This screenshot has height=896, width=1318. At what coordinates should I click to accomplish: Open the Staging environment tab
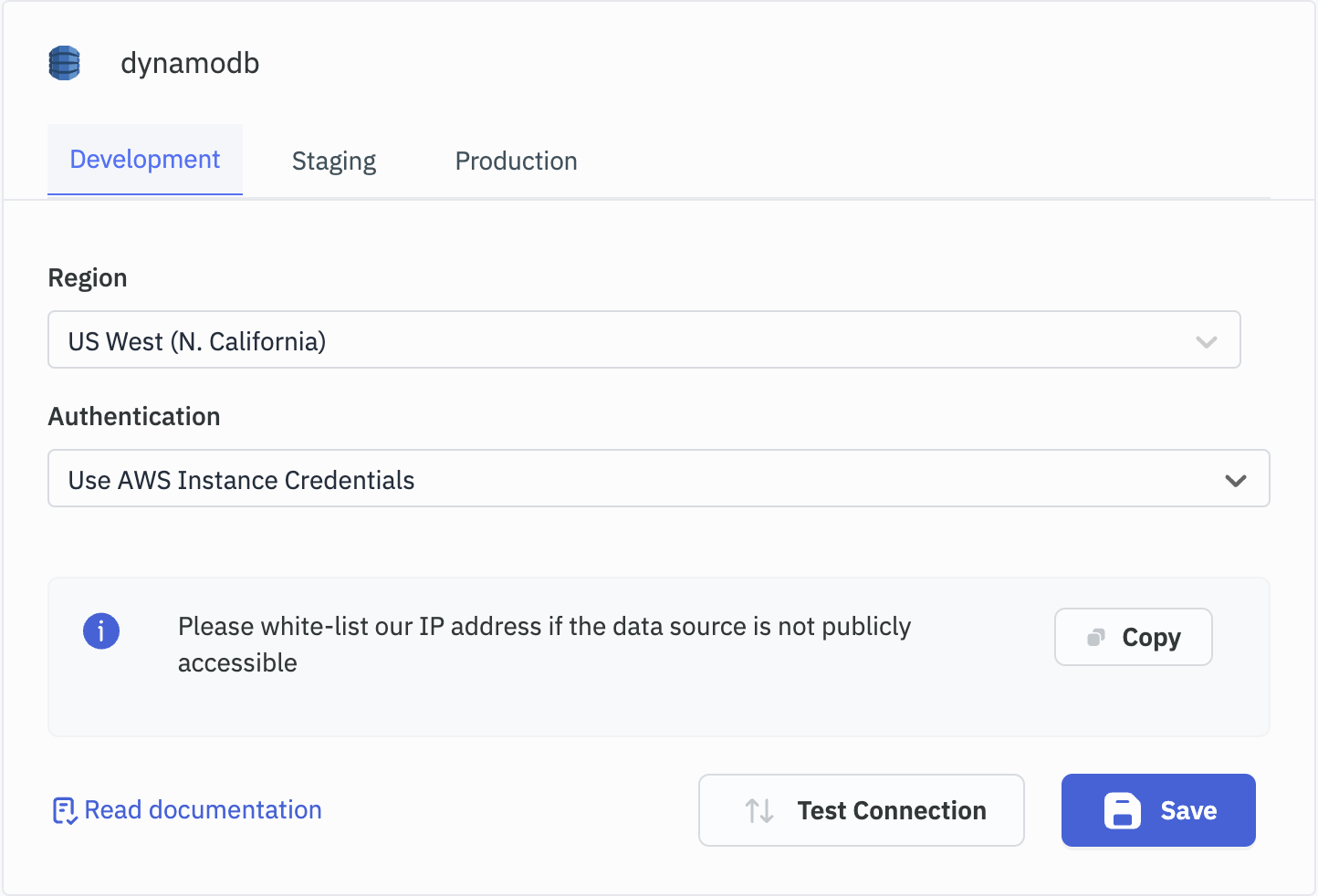click(x=334, y=161)
